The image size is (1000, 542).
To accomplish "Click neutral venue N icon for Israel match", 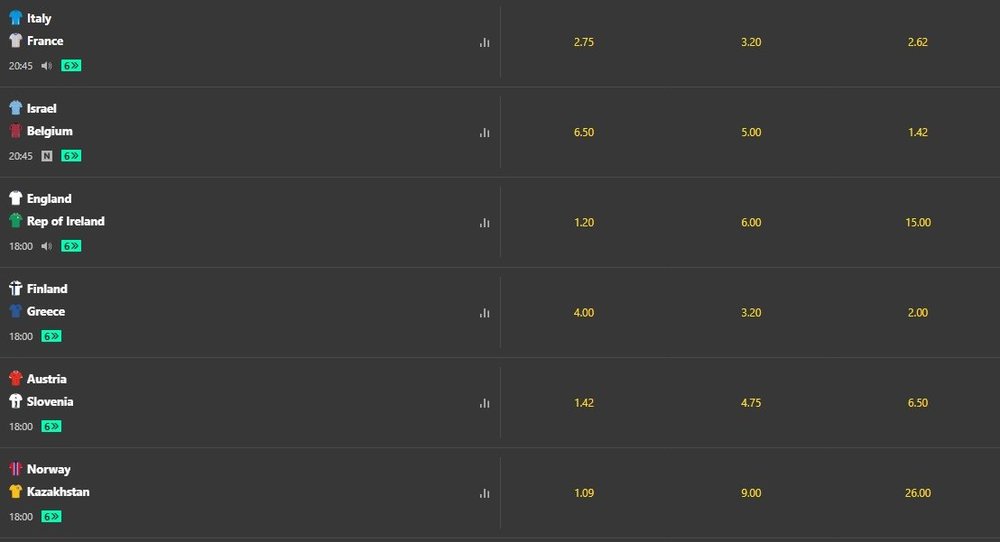I will (47, 156).
